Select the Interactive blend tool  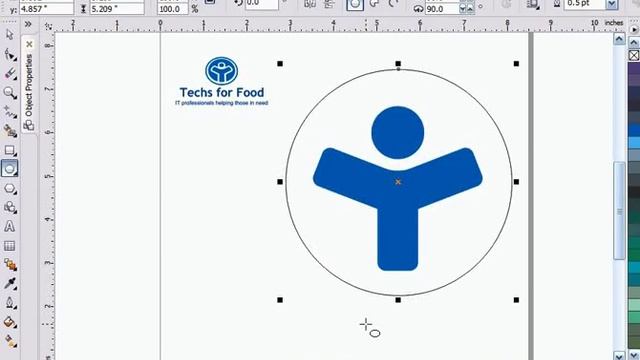10,264
